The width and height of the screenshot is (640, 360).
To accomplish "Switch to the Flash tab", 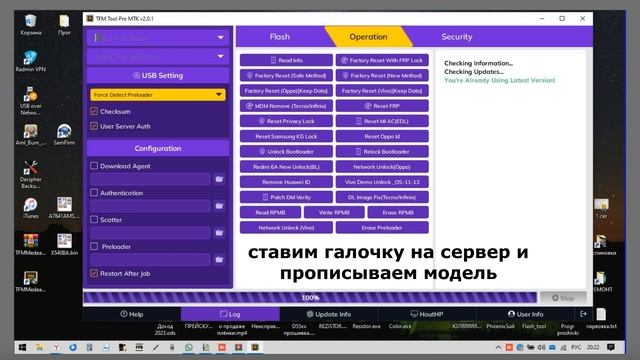I will (x=280, y=37).
